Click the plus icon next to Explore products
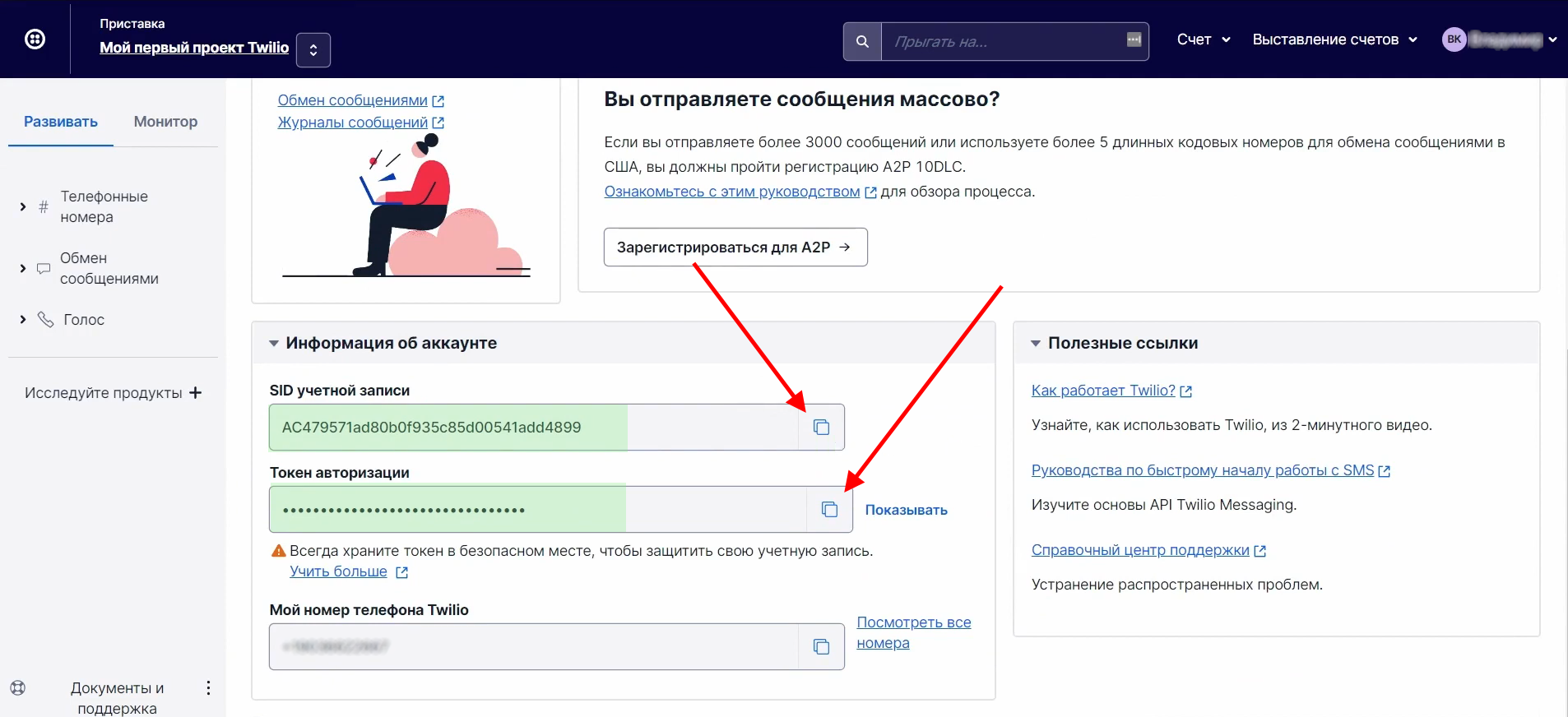 tap(196, 393)
